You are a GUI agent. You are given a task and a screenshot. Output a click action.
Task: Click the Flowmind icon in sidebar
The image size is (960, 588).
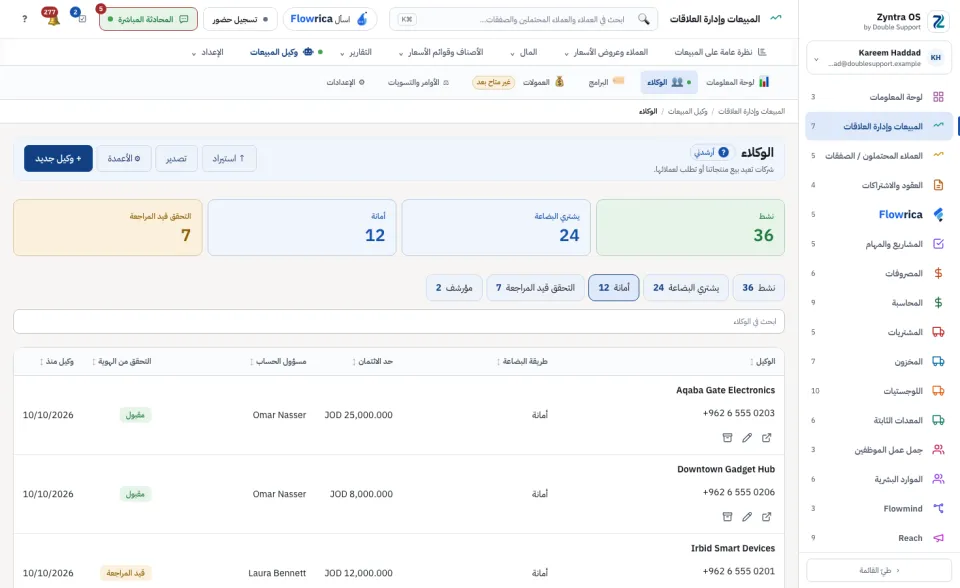pos(938,508)
